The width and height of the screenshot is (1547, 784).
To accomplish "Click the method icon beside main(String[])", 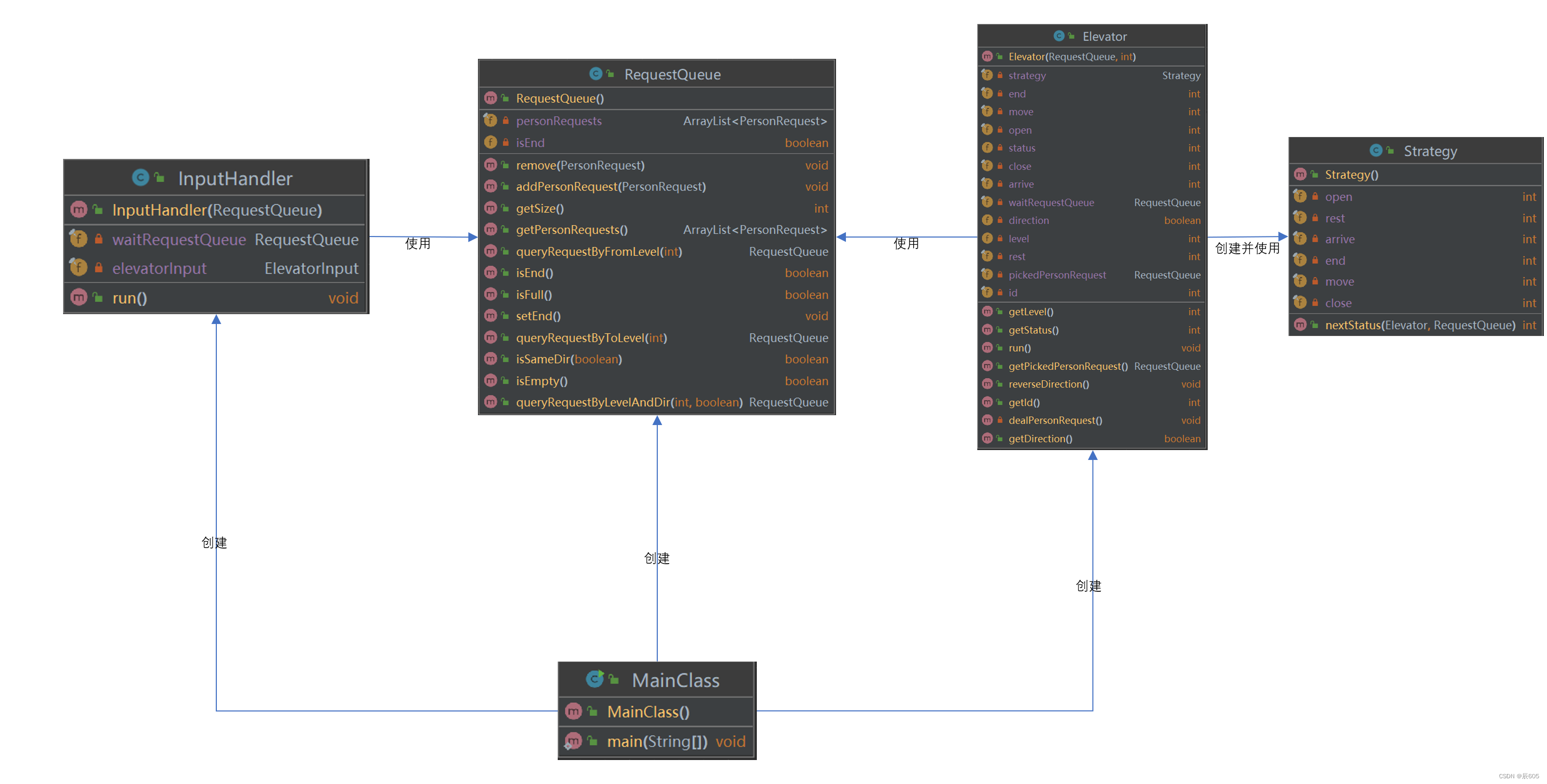I will click(x=573, y=741).
